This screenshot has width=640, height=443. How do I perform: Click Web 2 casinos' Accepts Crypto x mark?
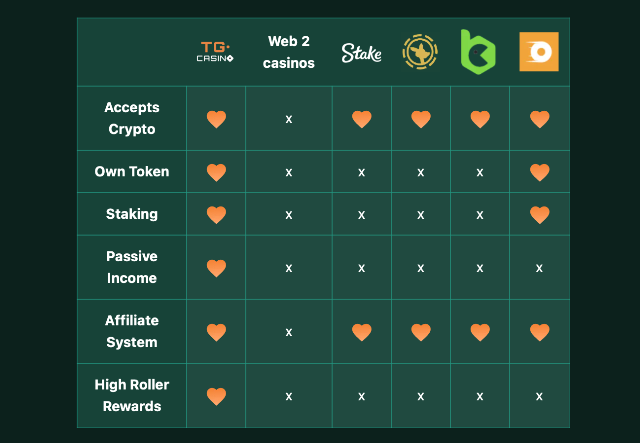coord(289,119)
